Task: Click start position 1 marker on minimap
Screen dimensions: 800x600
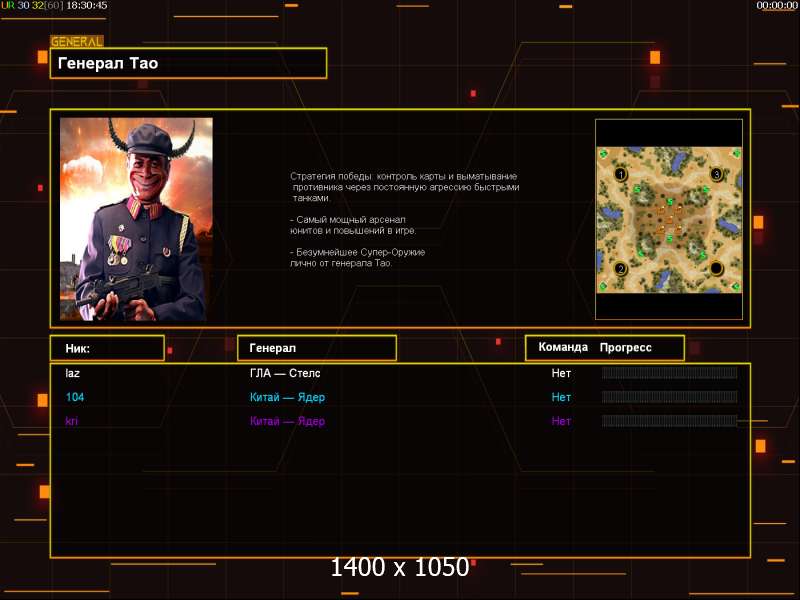Action: click(620, 175)
